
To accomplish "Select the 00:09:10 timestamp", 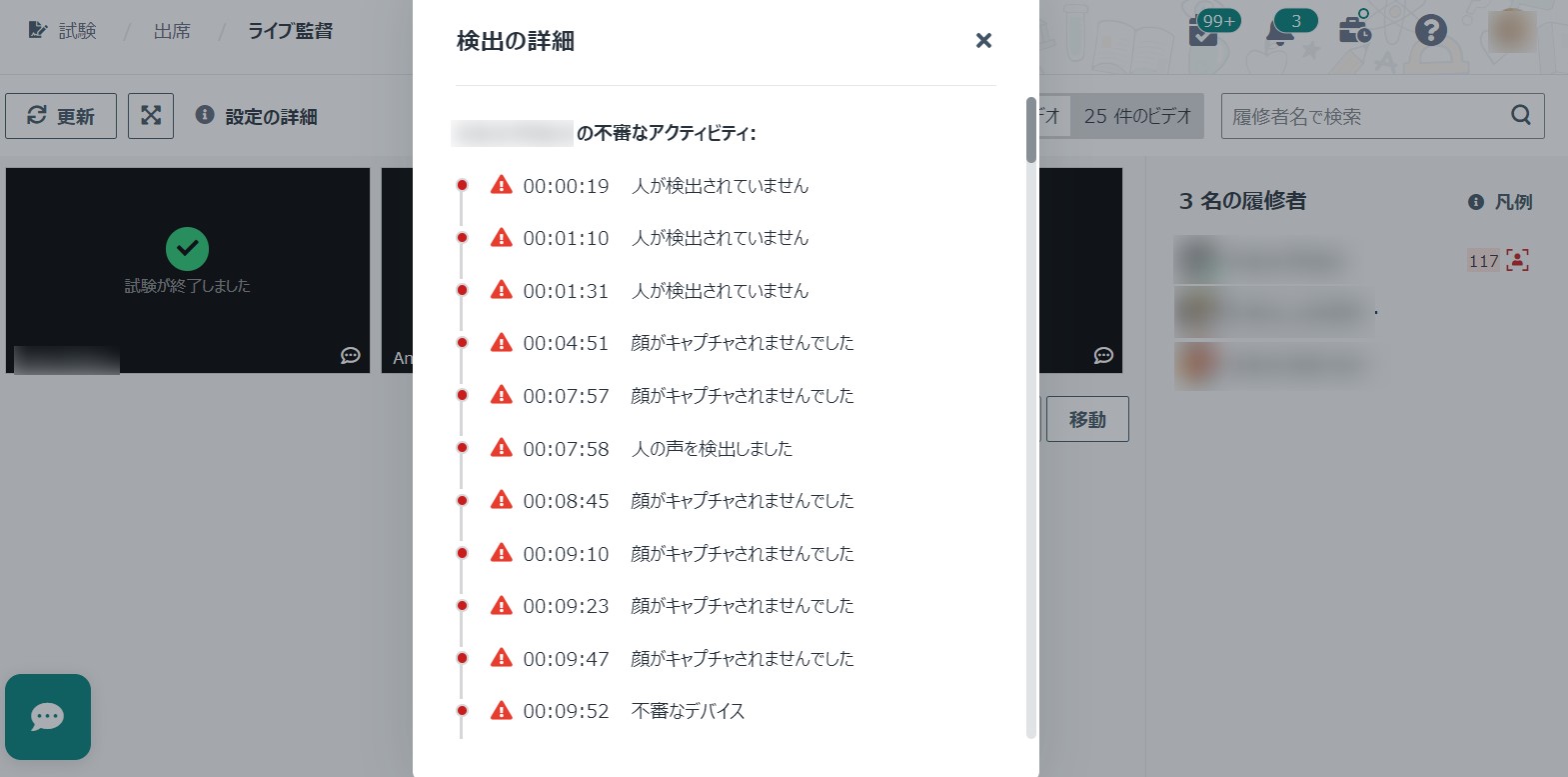I will 566,554.
